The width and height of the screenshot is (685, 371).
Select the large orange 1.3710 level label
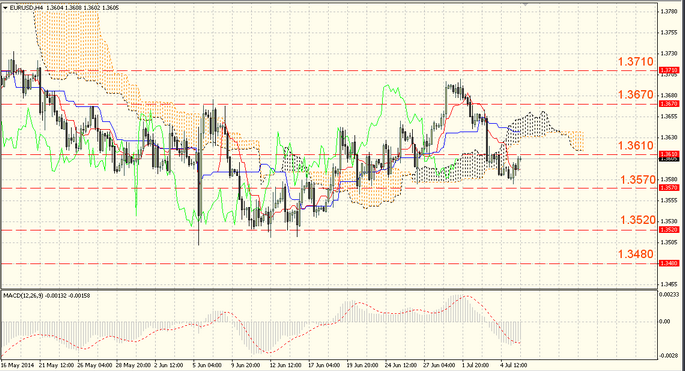pyautogui.click(x=636, y=62)
